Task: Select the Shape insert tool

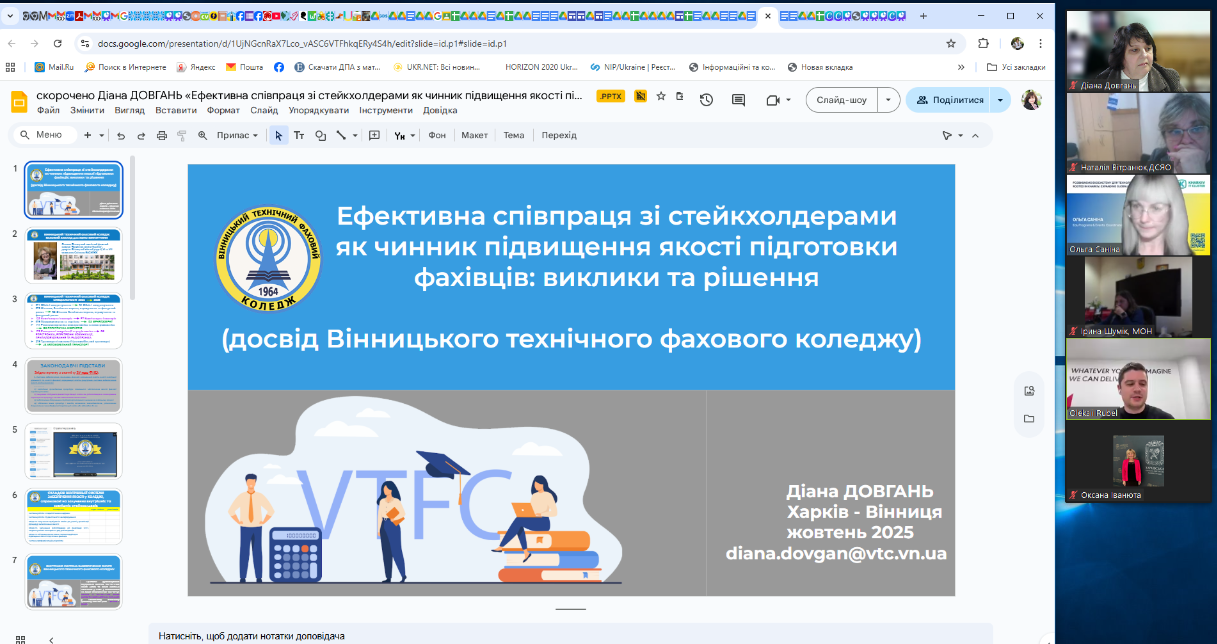Action: (x=320, y=135)
